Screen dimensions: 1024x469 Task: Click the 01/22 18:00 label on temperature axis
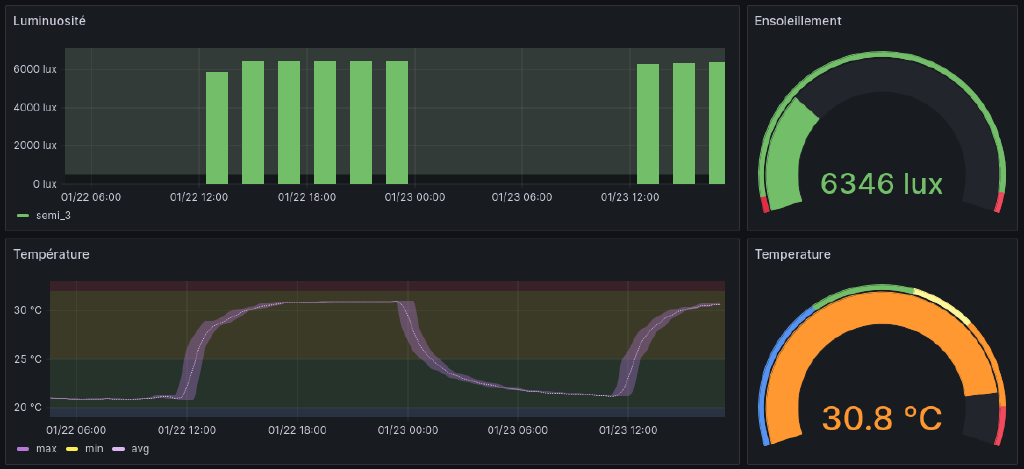pyautogui.click(x=297, y=430)
